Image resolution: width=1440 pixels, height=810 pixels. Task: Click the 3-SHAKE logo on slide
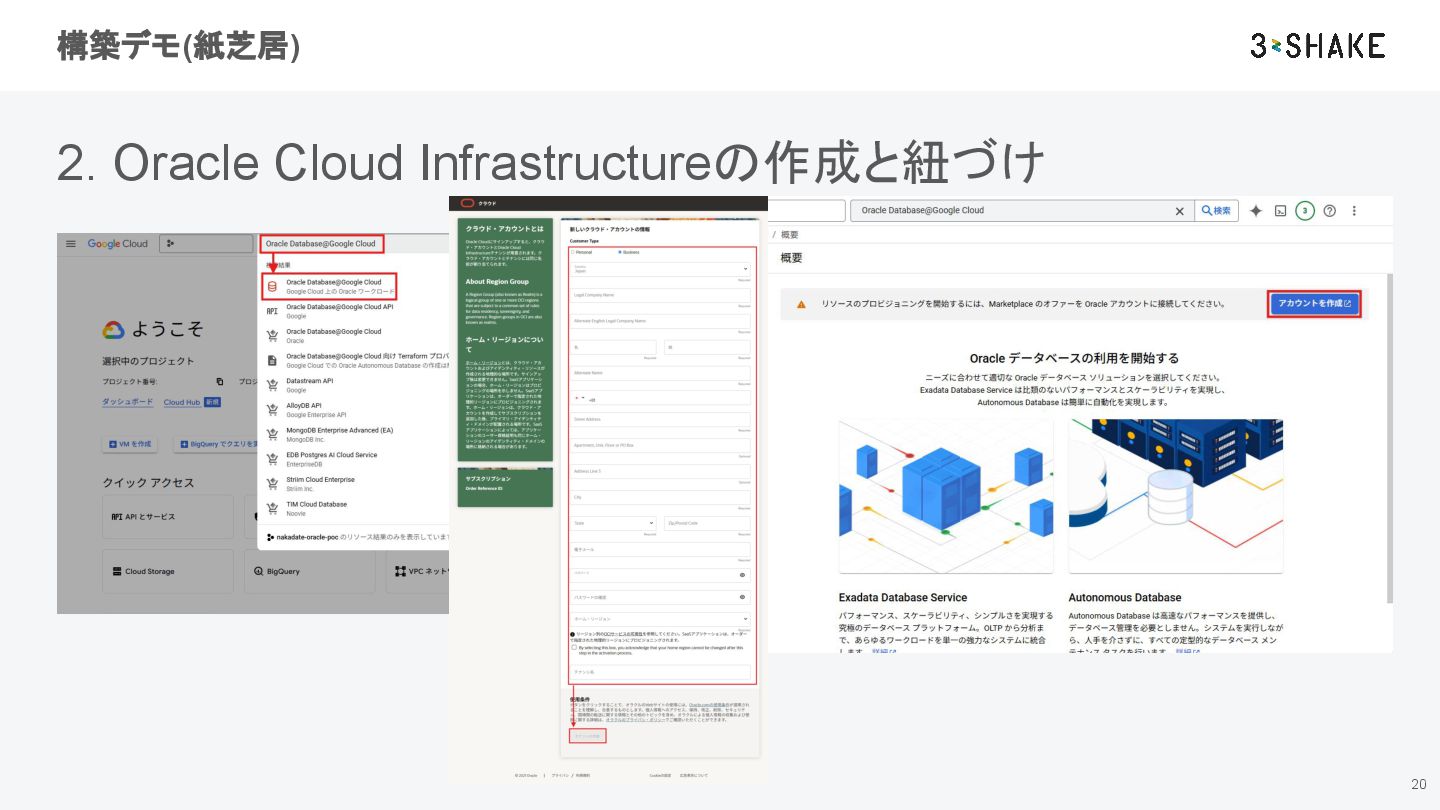click(x=1318, y=45)
